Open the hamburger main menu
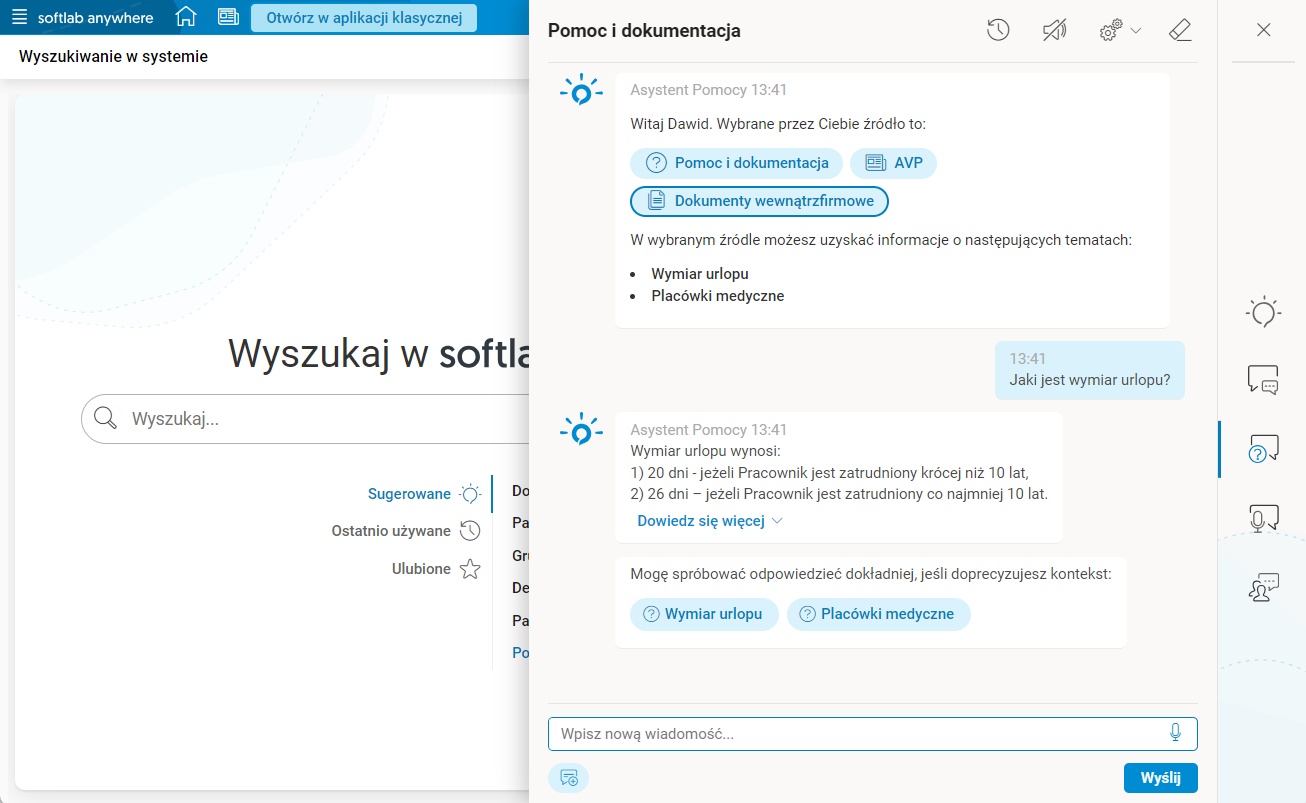This screenshot has height=803, width=1306. pos(20,18)
